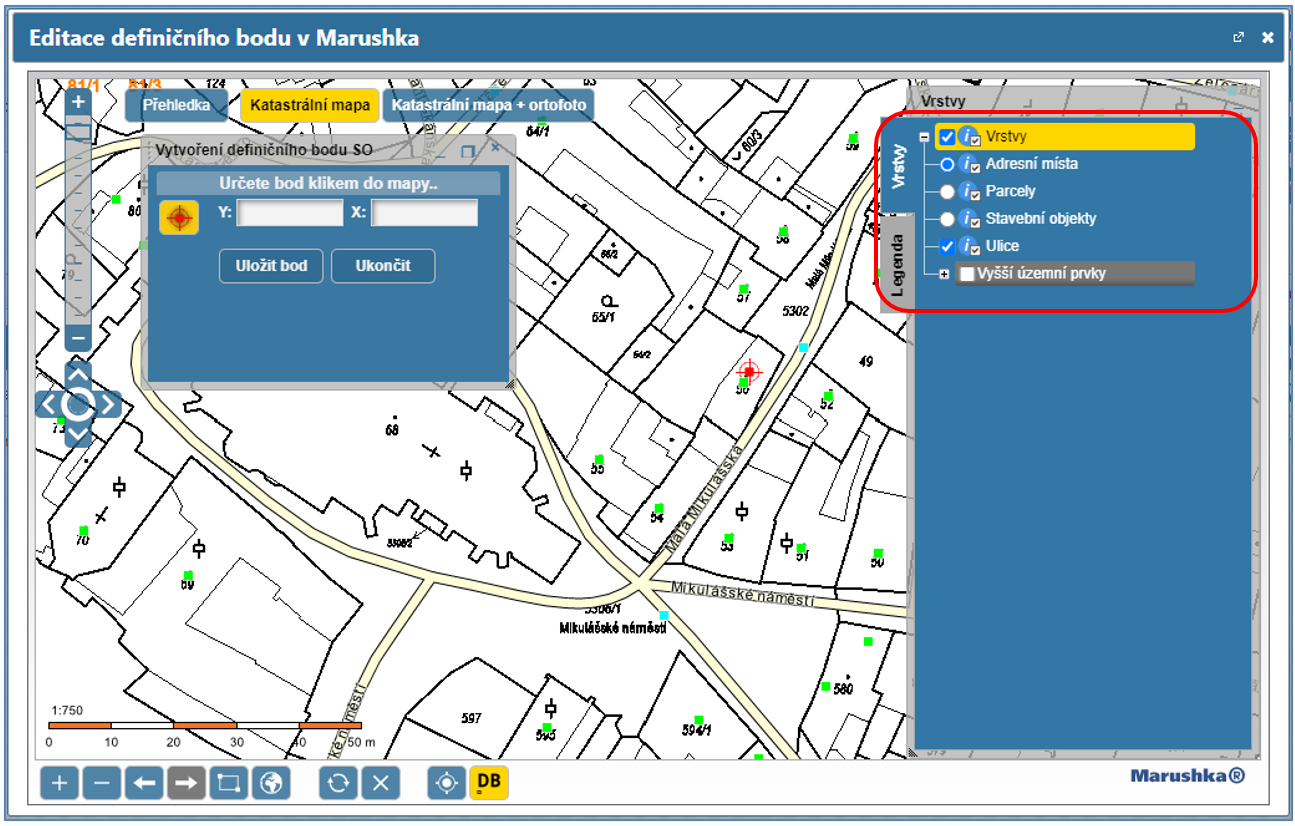The height and width of the screenshot is (826, 1295).
Task: Select the zoom to rectangle tool
Action: point(228,783)
